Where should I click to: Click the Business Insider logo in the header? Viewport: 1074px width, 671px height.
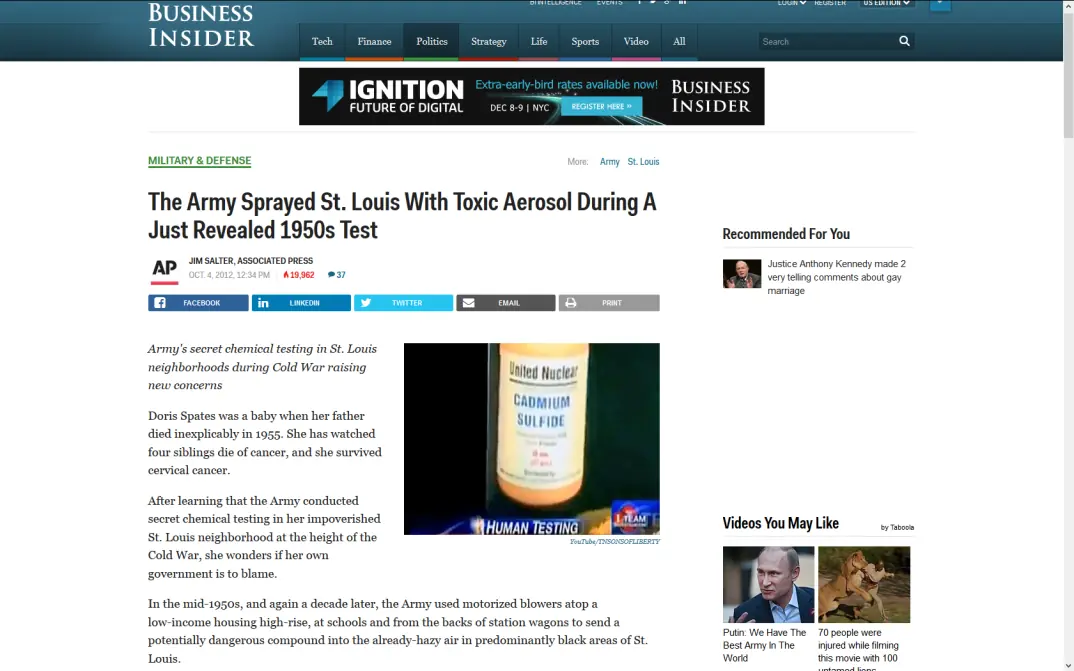(x=201, y=25)
